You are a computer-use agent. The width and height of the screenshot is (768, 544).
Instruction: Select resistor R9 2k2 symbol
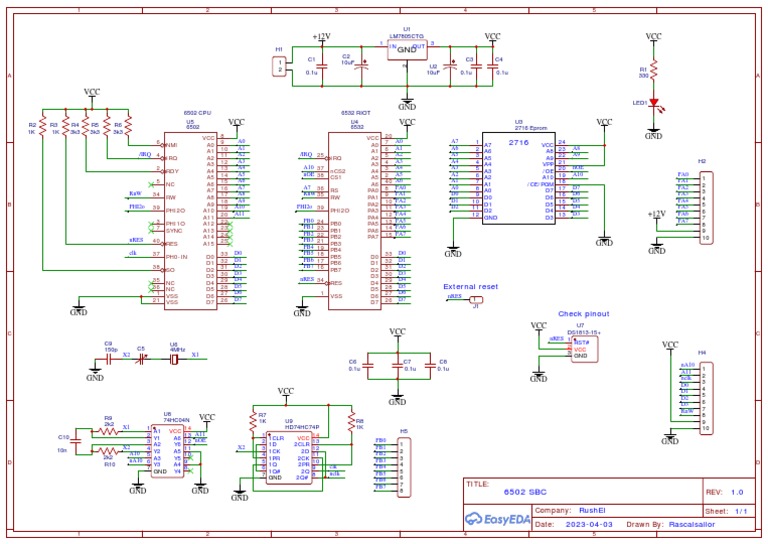[109, 431]
